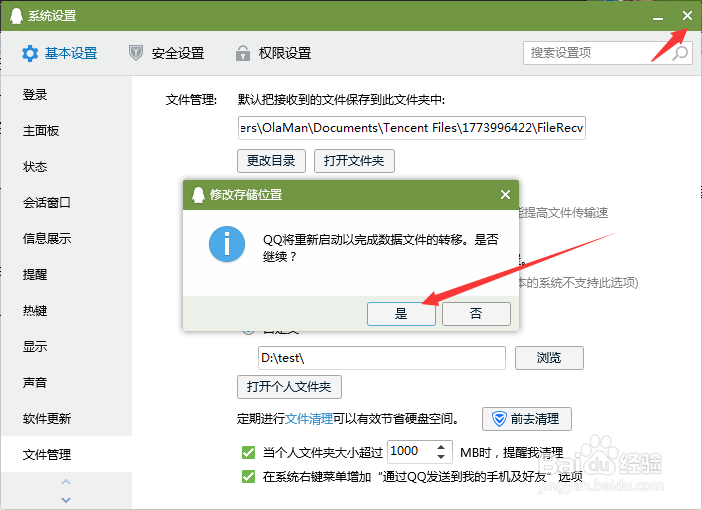The height and width of the screenshot is (510, 702).
Task: Click the shield icon for security settings
Action: click(136, 53)
